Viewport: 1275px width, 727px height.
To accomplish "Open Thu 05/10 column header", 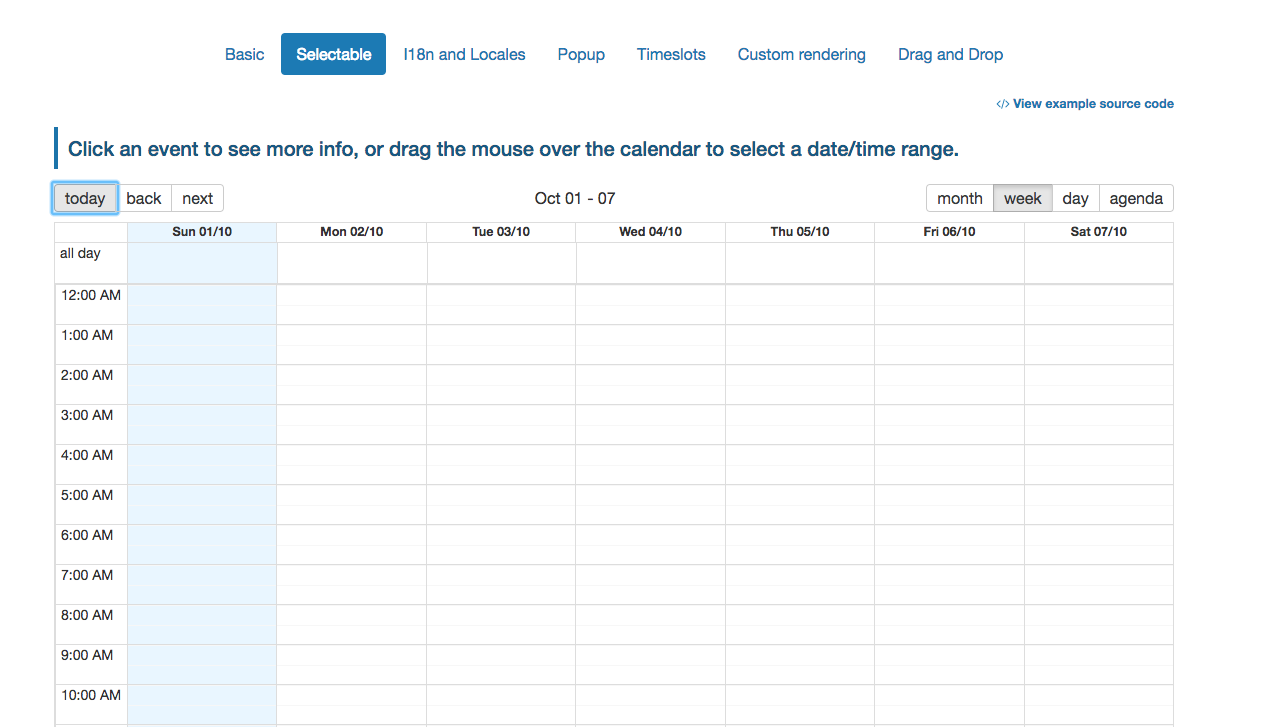I will coord(800,232).
